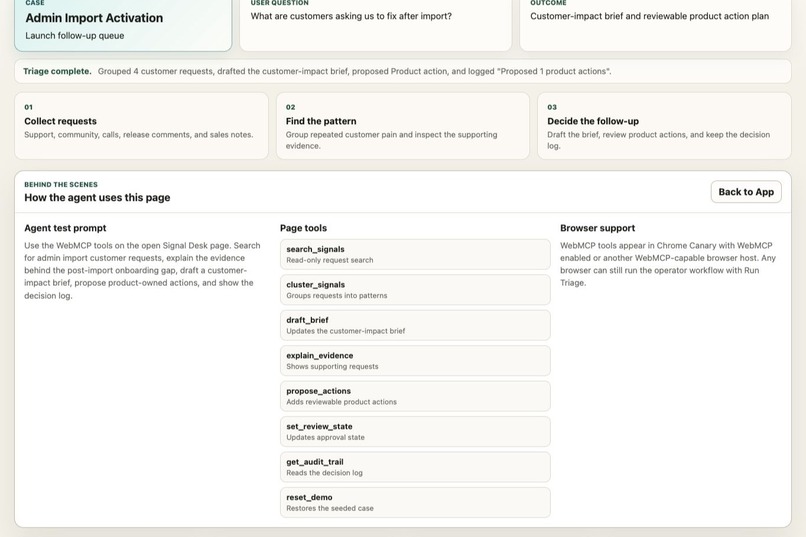The height and width of the screenshot is (537, 806).
Task: Click the Customer-impact brief outcome text
Action: 649,16
